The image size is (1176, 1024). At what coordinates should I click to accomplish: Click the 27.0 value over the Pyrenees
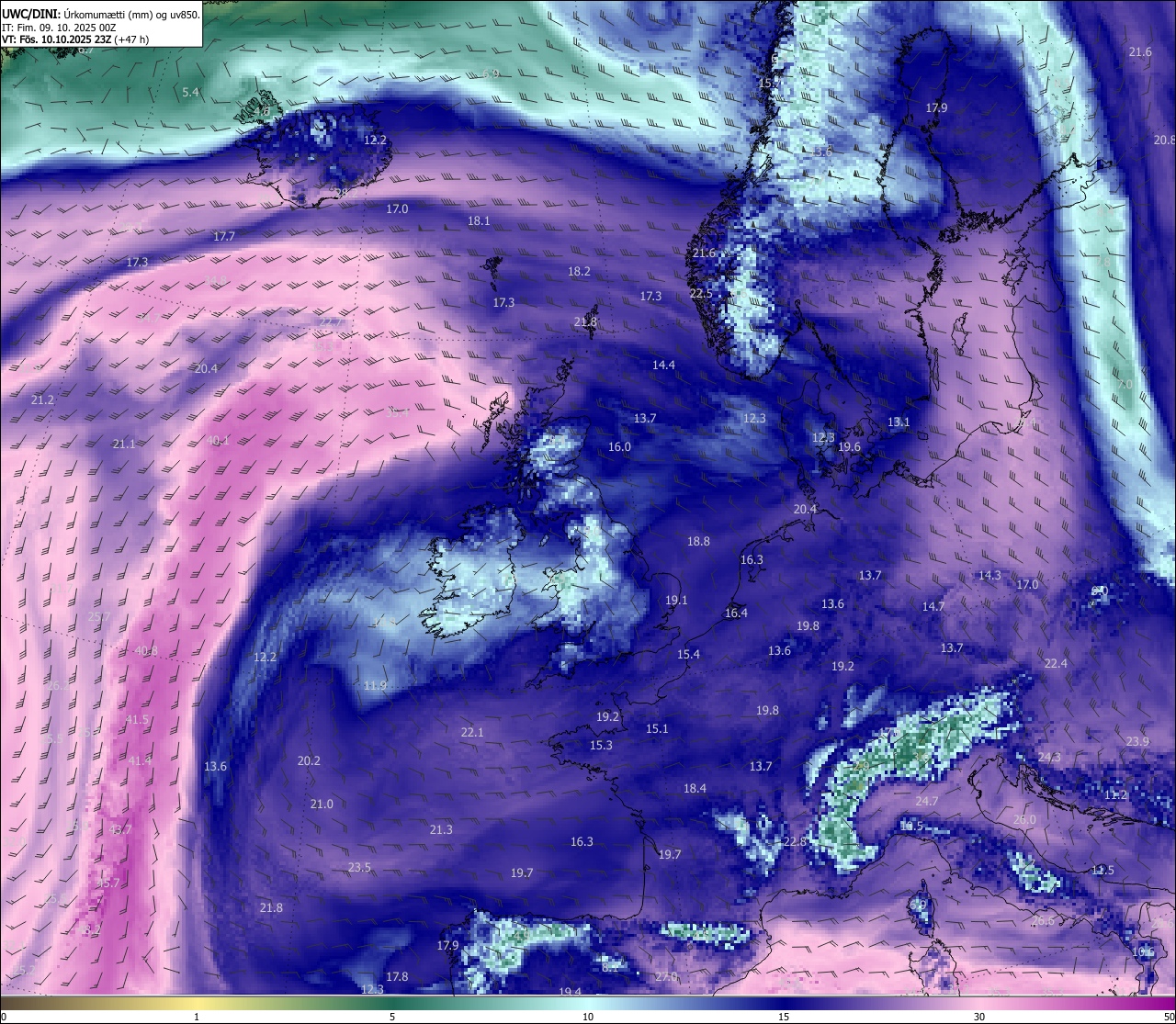click(666, 976)
